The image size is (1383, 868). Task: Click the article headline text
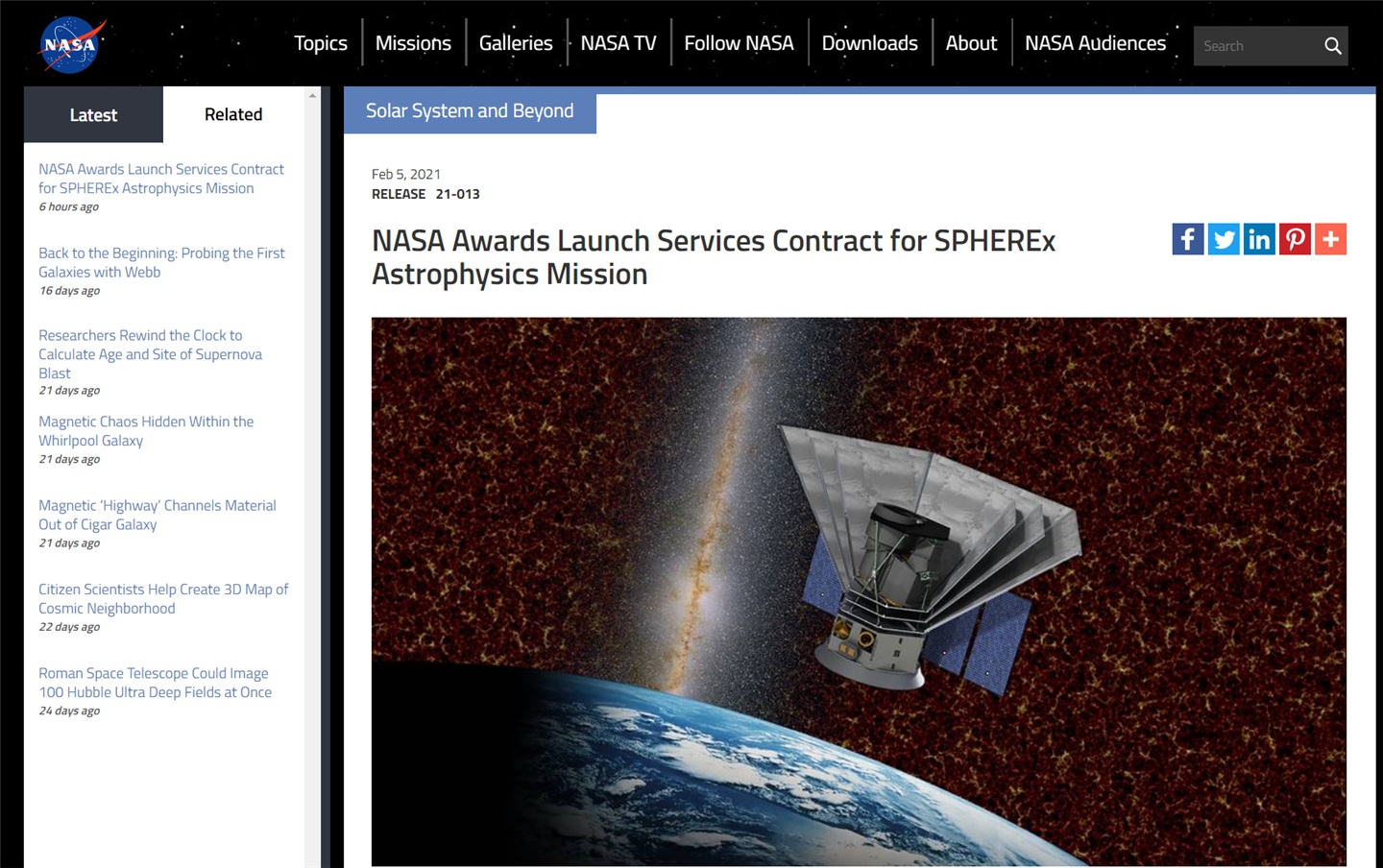click(714, 257)
